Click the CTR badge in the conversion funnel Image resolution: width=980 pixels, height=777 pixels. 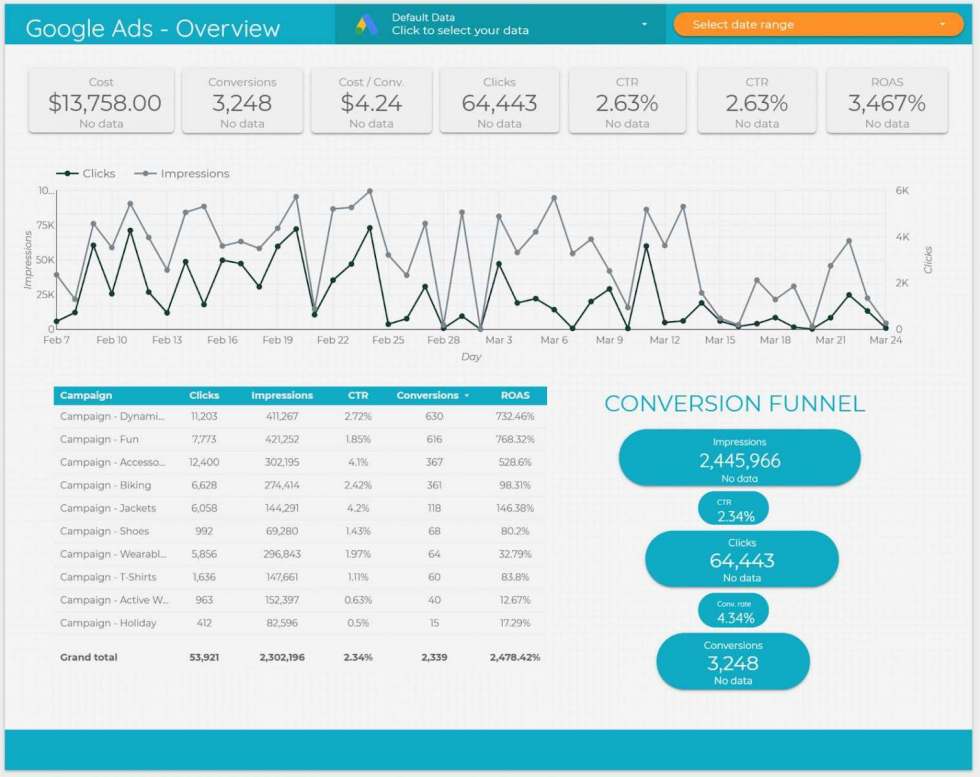click(732, 507)
